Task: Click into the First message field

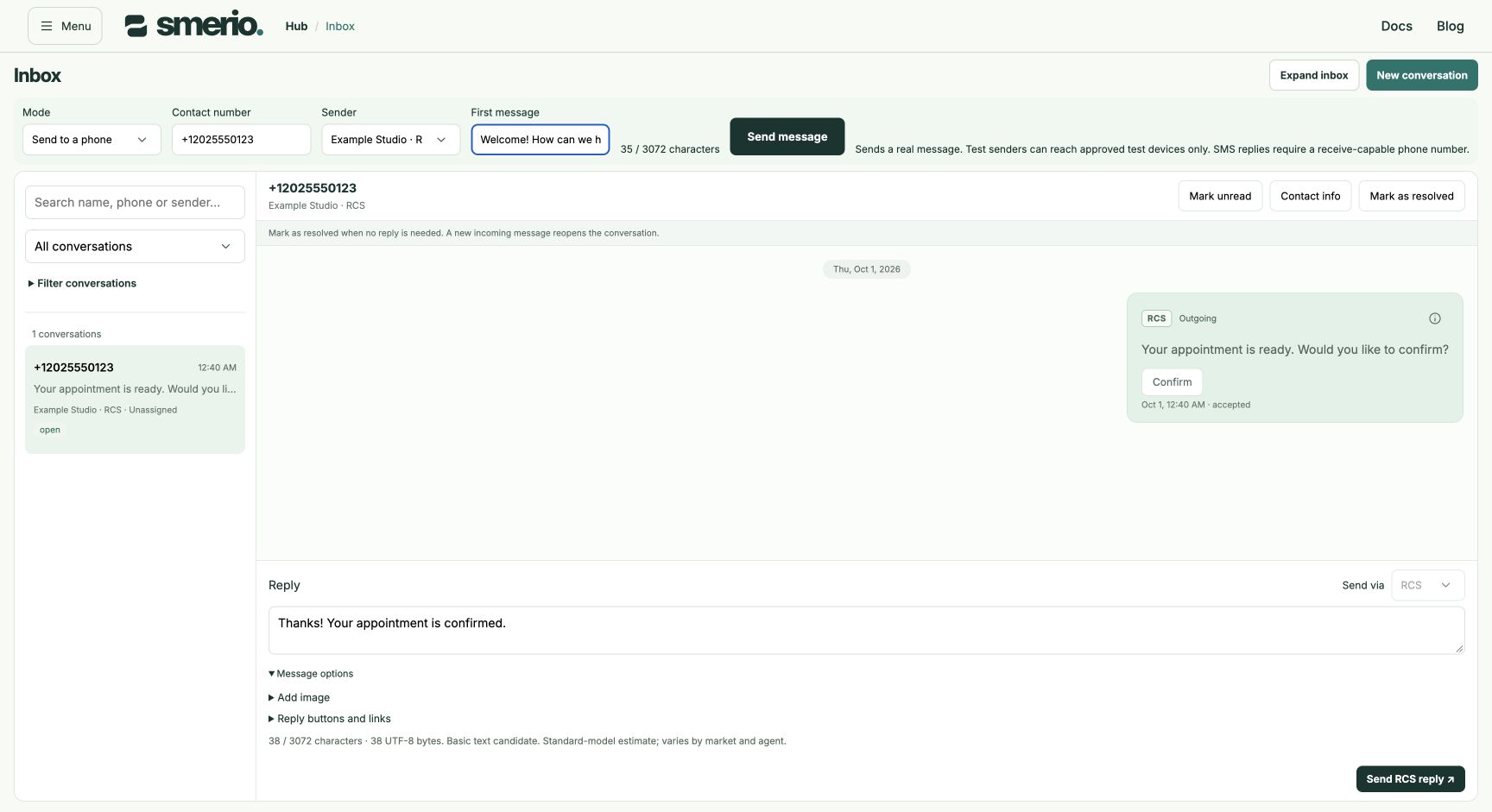Action: coord(541,140)
